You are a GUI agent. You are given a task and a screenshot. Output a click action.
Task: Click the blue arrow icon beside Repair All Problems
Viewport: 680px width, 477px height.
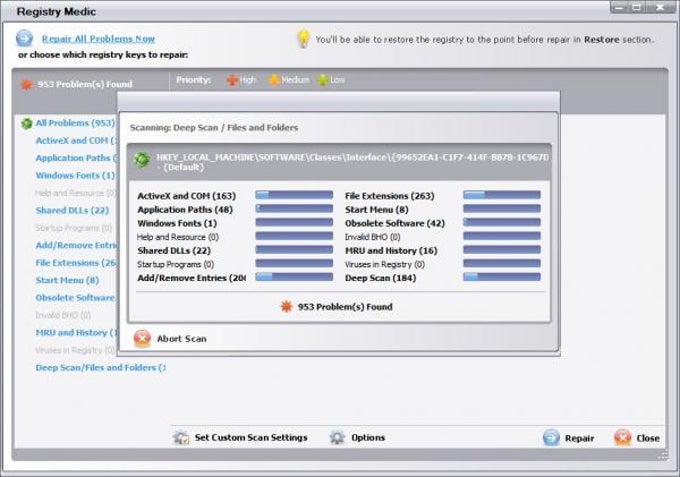coord(24,39)
